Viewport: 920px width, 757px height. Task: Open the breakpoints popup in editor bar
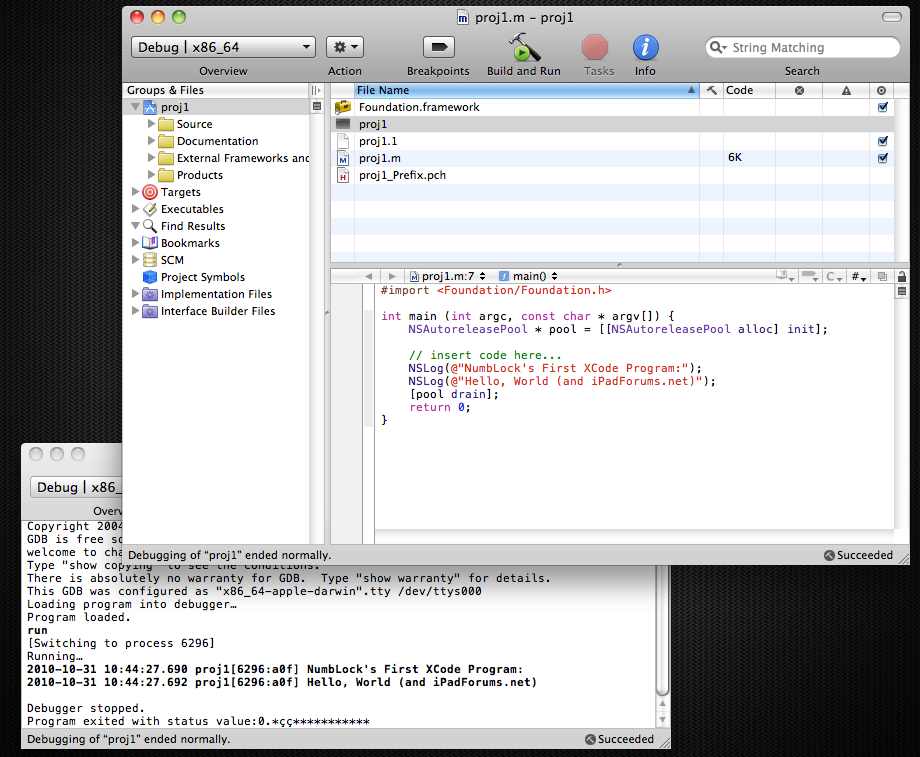tap(810, 276)
